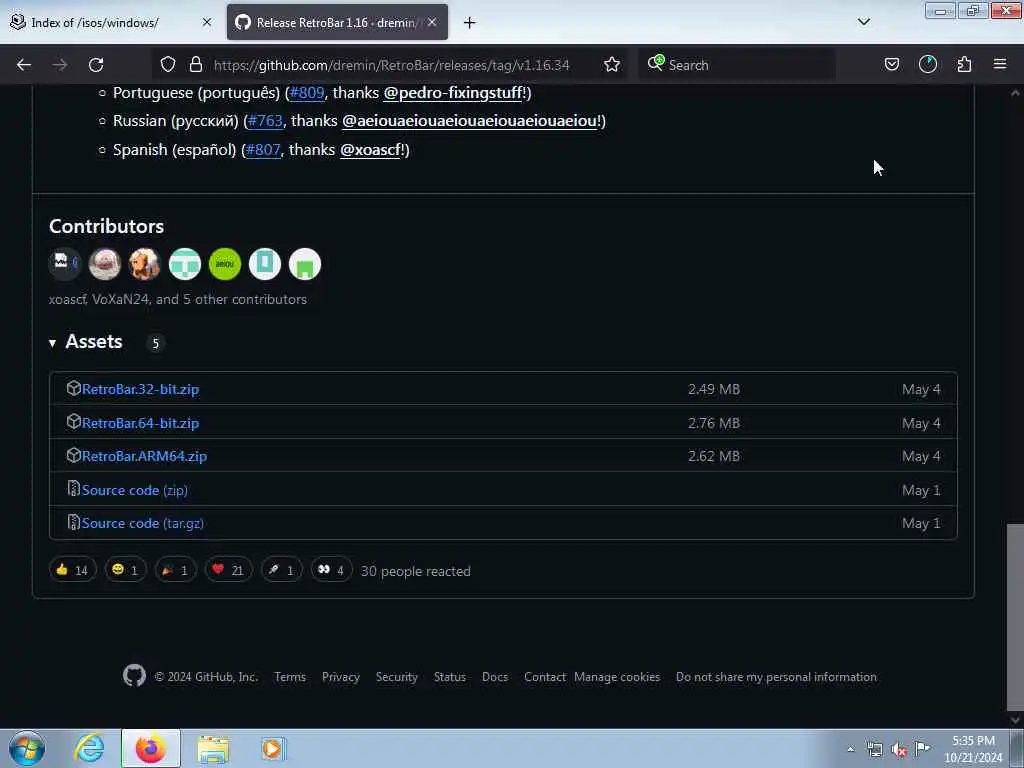The image size is (1024, 768).
Task: Click the first contributor avatar
Action: coord(65,264)
